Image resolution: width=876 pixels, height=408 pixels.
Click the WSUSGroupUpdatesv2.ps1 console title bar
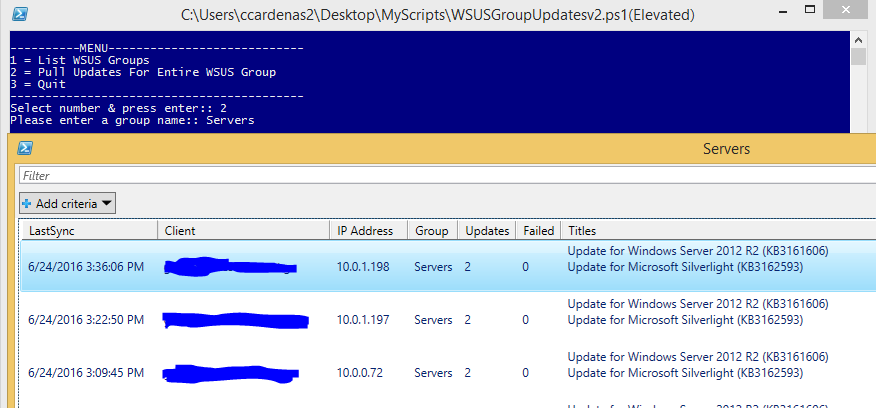(x=437, y=15)
